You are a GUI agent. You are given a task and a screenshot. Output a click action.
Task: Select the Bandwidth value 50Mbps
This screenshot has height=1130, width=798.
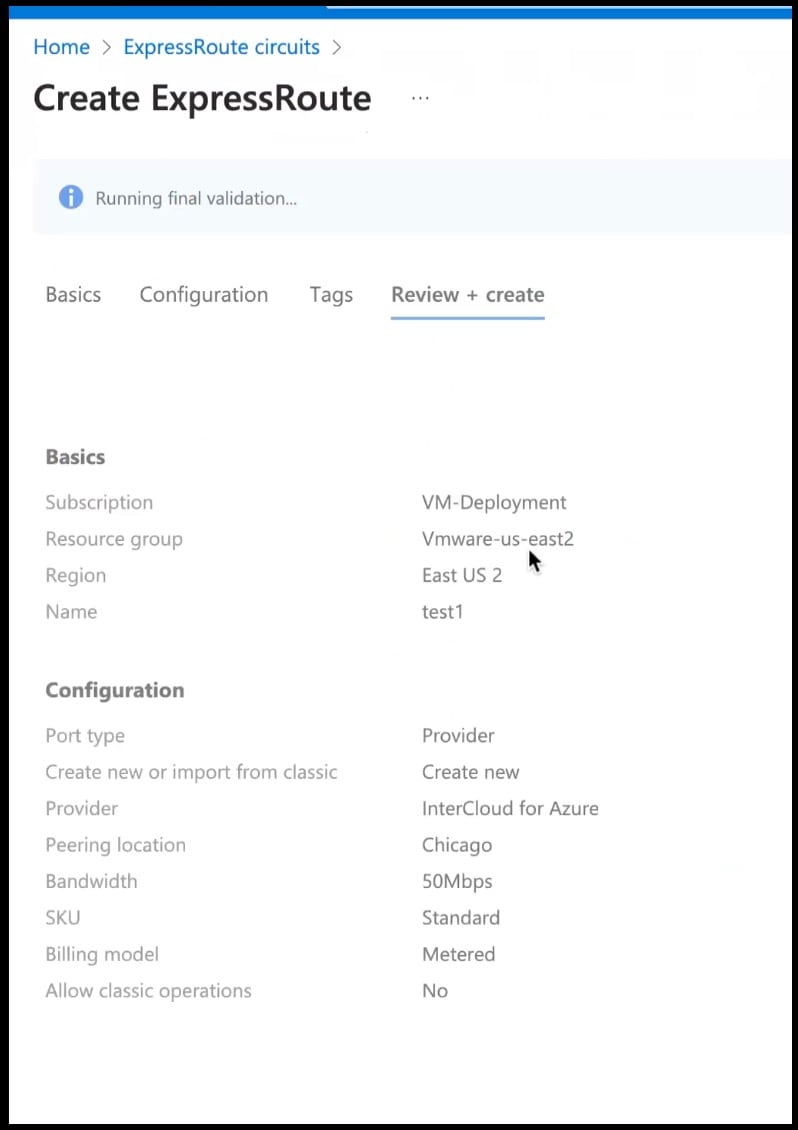pyautogui.click(x=456, y=881)
